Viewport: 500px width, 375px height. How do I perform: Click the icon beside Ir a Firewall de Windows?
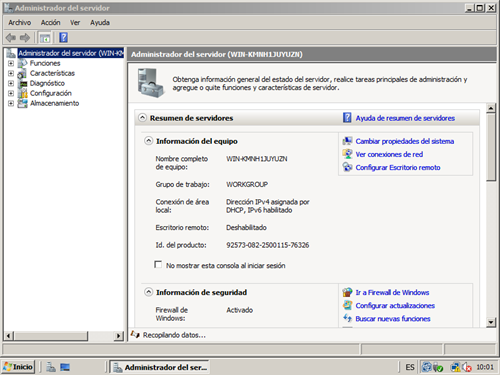(347, 292)
